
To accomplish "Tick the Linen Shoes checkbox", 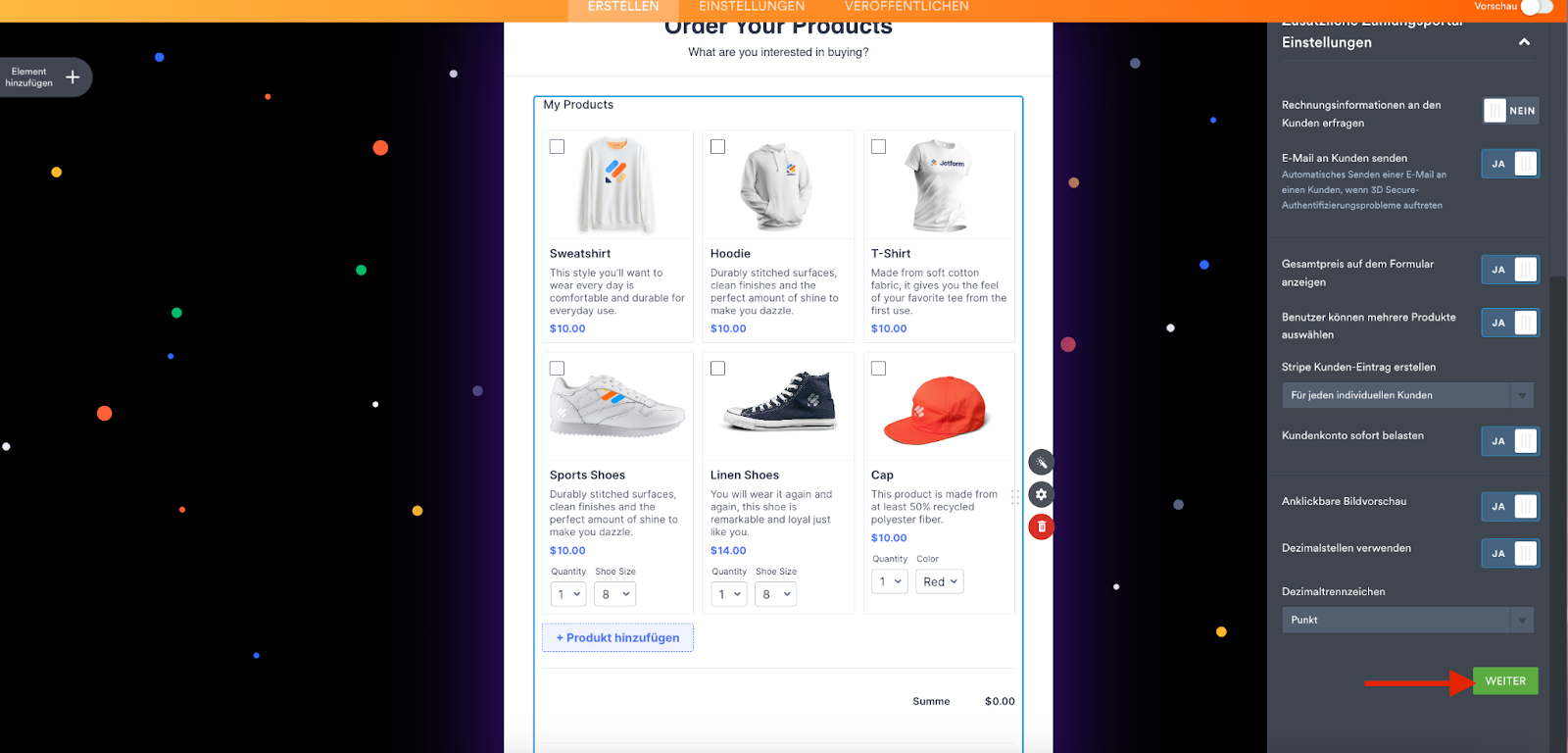I will pos(717,369).
